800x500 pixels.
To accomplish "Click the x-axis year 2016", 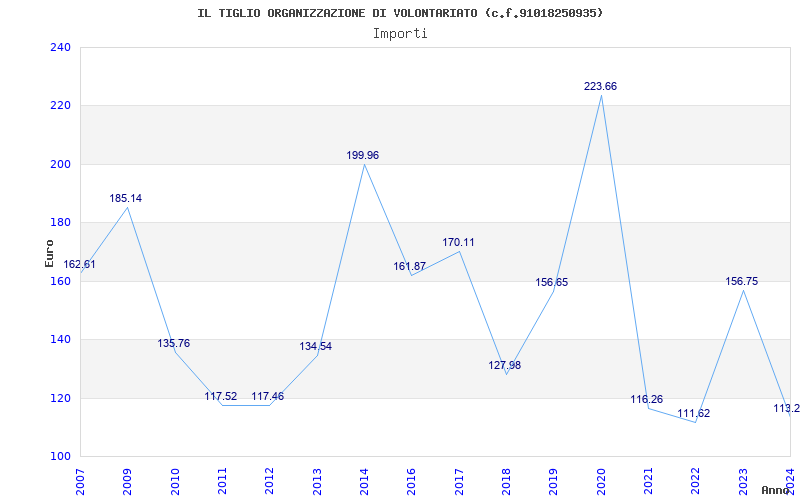I will point(411,481).
